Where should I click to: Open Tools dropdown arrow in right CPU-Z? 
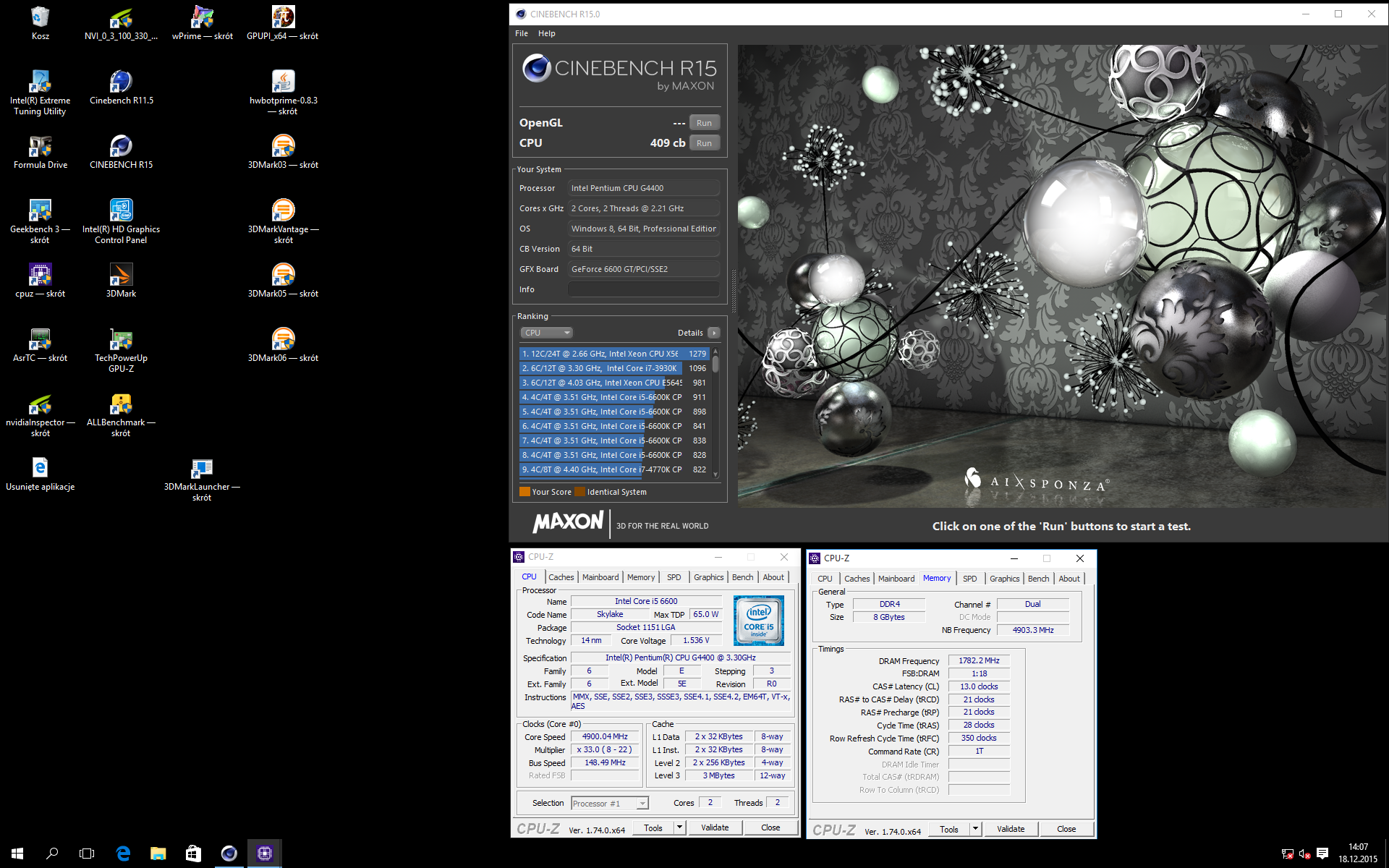[x=975, y=830]
